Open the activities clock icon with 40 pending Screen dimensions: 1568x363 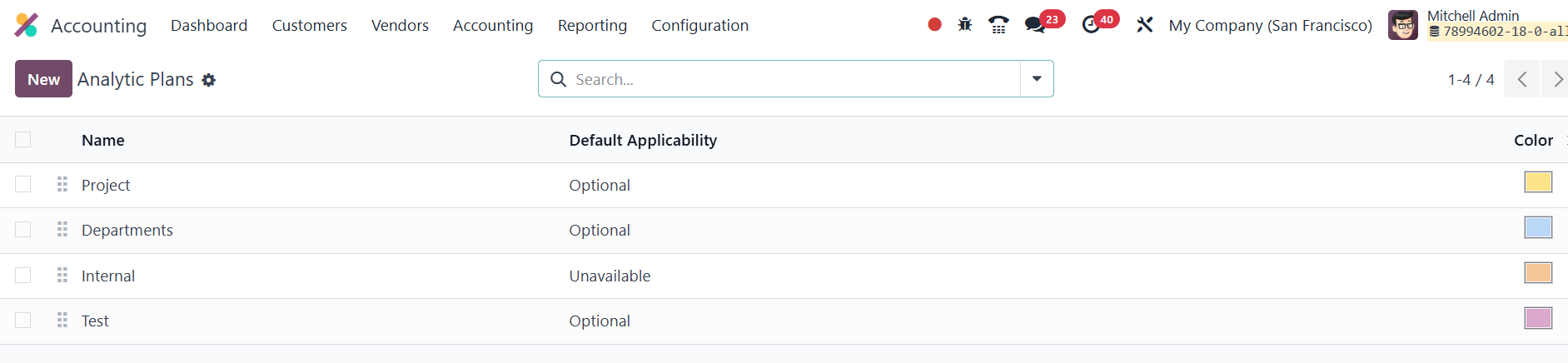click(x=1091, y=25)
